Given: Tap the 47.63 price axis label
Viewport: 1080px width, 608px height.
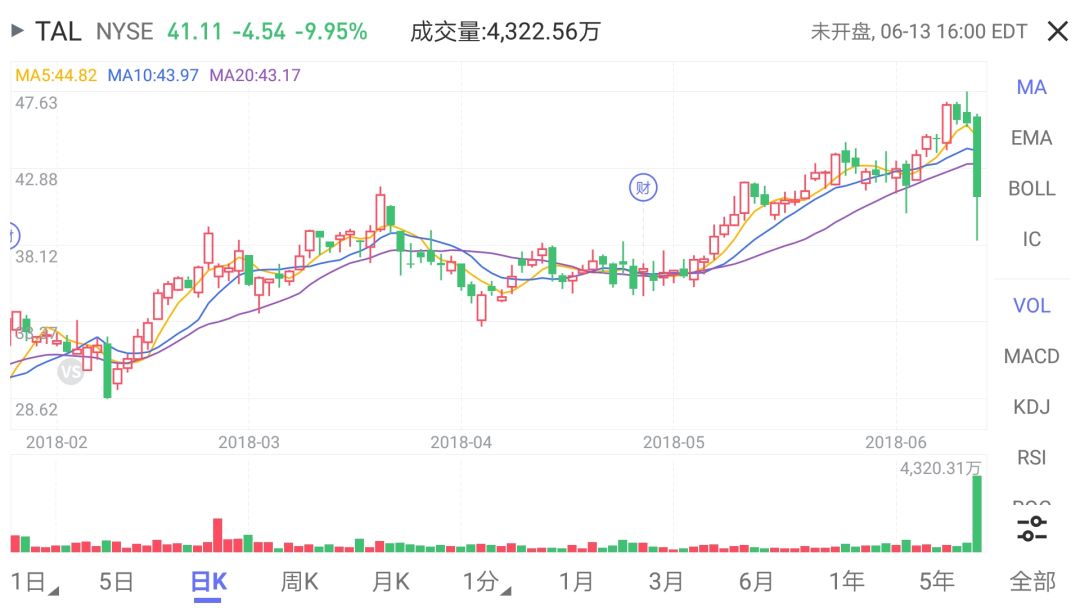Looking at the screenshot, I should [x=37, y=103].
